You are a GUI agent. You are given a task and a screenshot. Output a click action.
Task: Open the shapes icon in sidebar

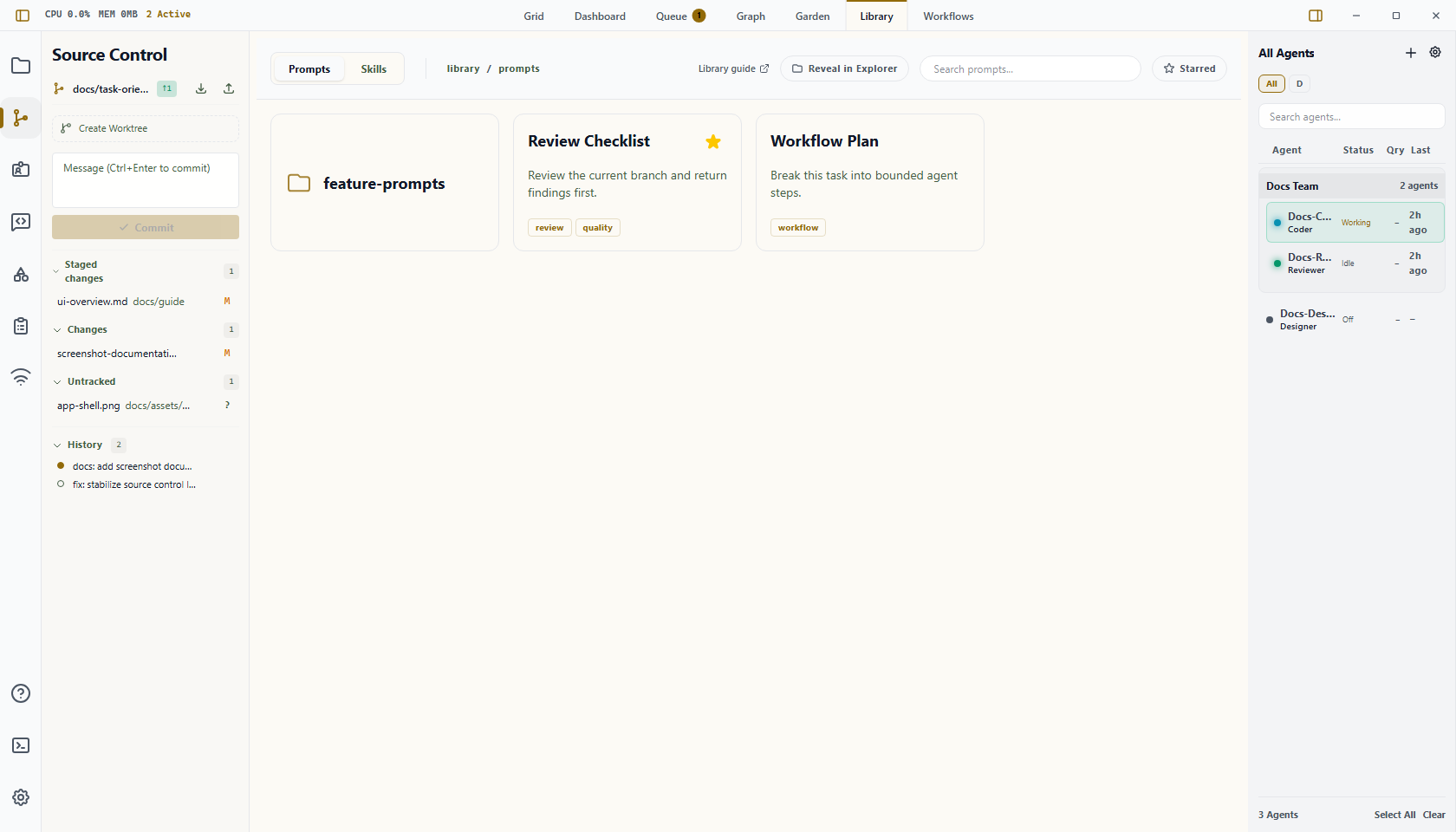click(x=21, y=274)
